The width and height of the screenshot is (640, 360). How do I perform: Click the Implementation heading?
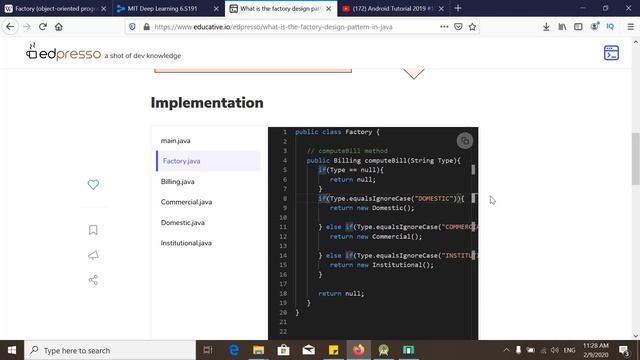(207, 103)
